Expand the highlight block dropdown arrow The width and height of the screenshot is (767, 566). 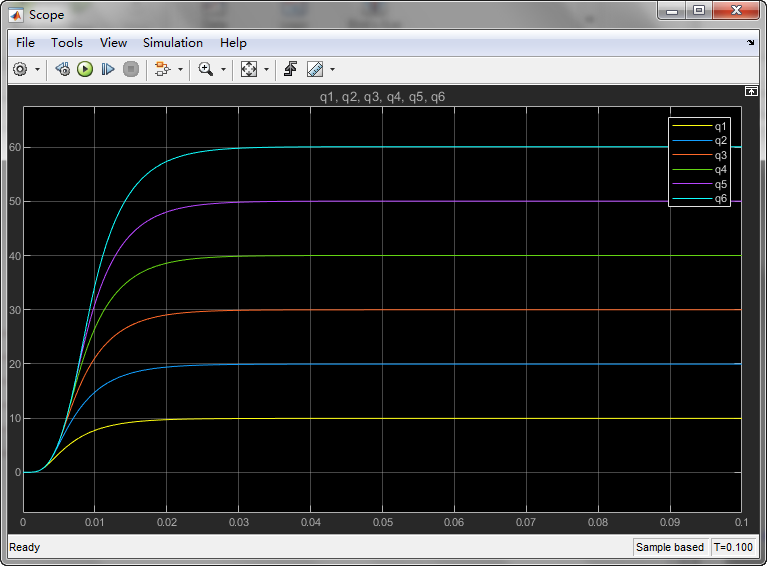click(180, 69)
